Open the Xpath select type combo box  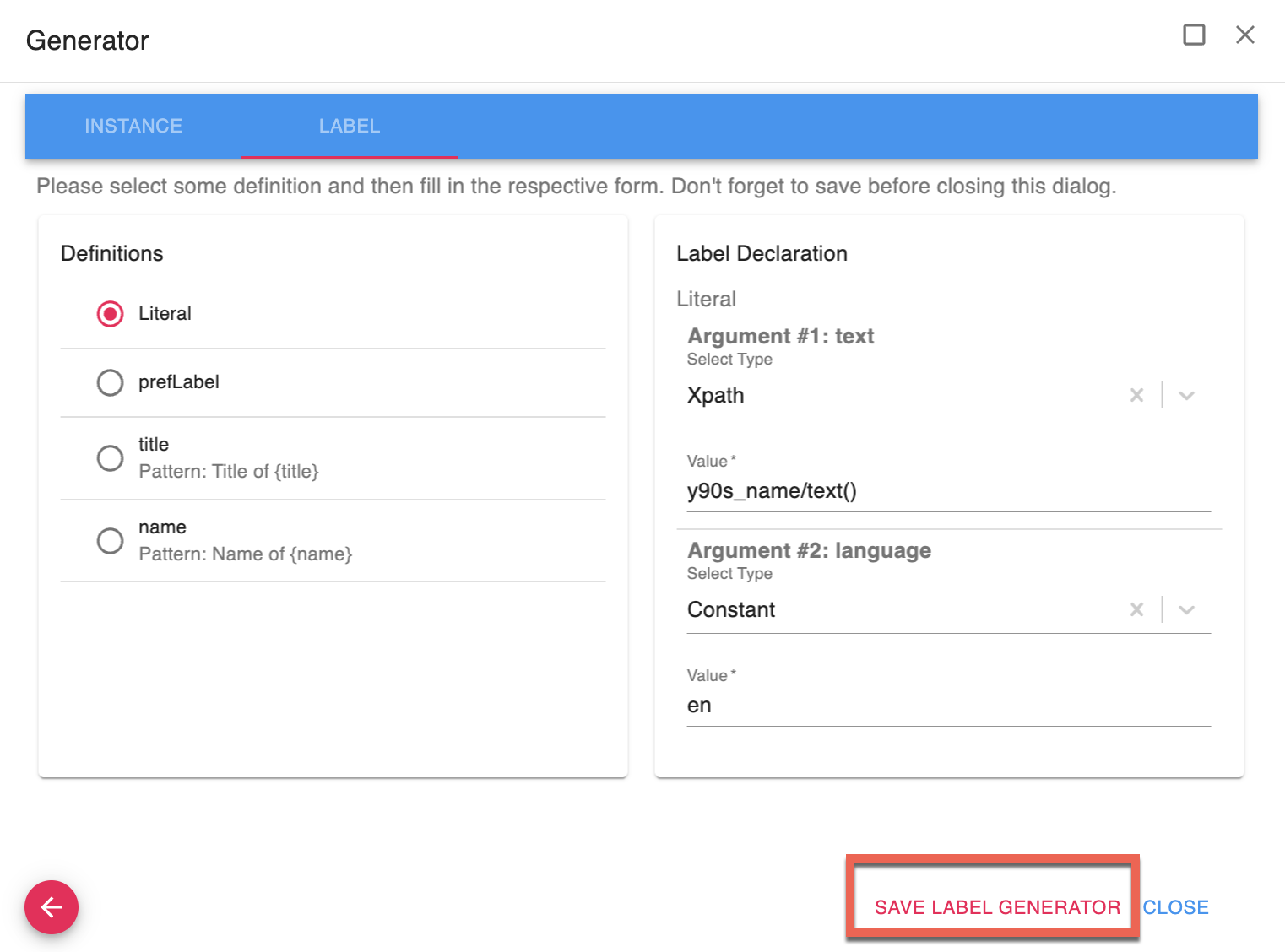pyautogui.click(x=895, y=395)
